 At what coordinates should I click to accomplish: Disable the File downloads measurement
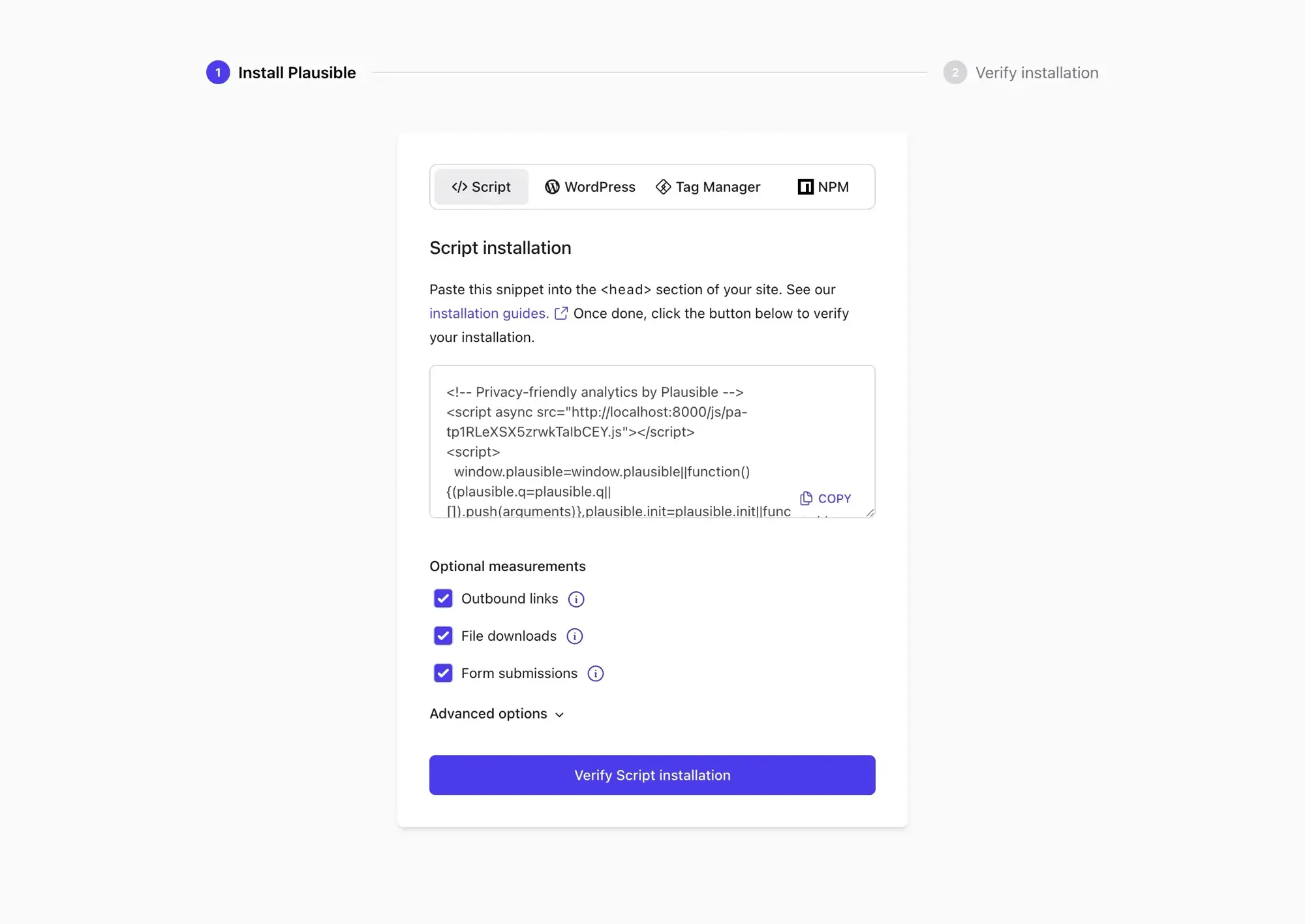coord(443,636)
